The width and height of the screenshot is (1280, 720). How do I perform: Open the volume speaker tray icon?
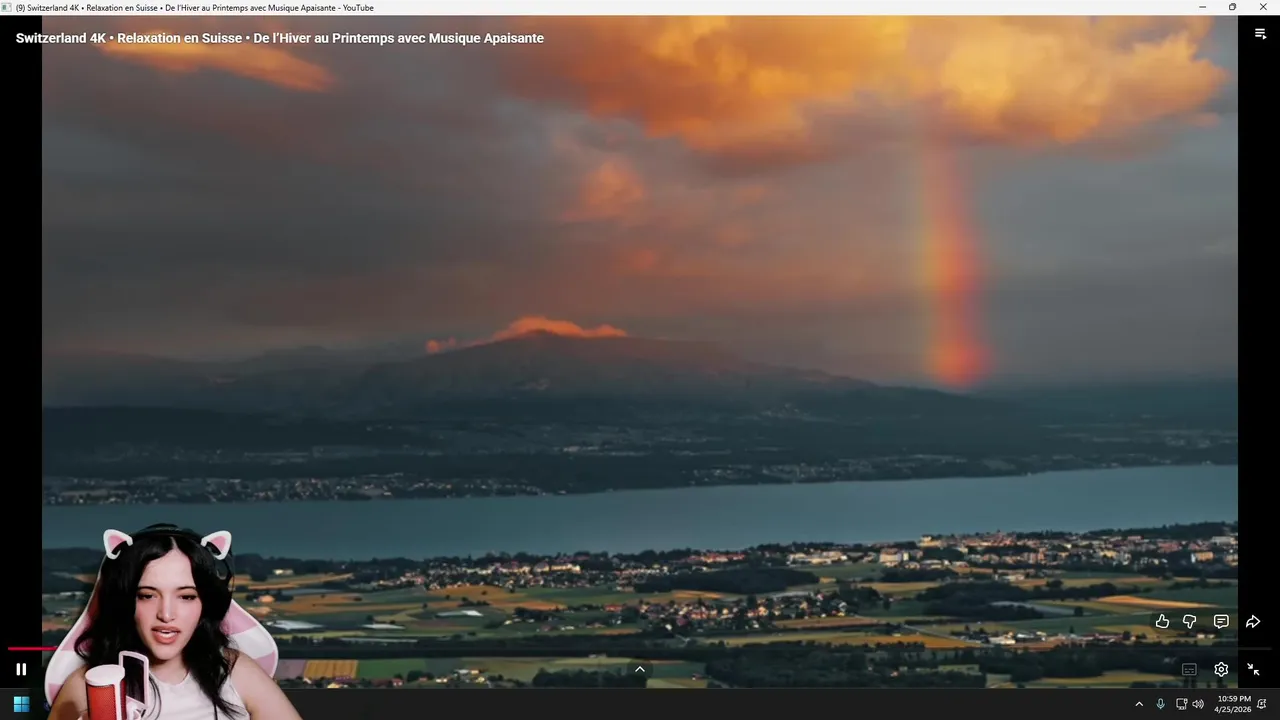point(1198,704)
